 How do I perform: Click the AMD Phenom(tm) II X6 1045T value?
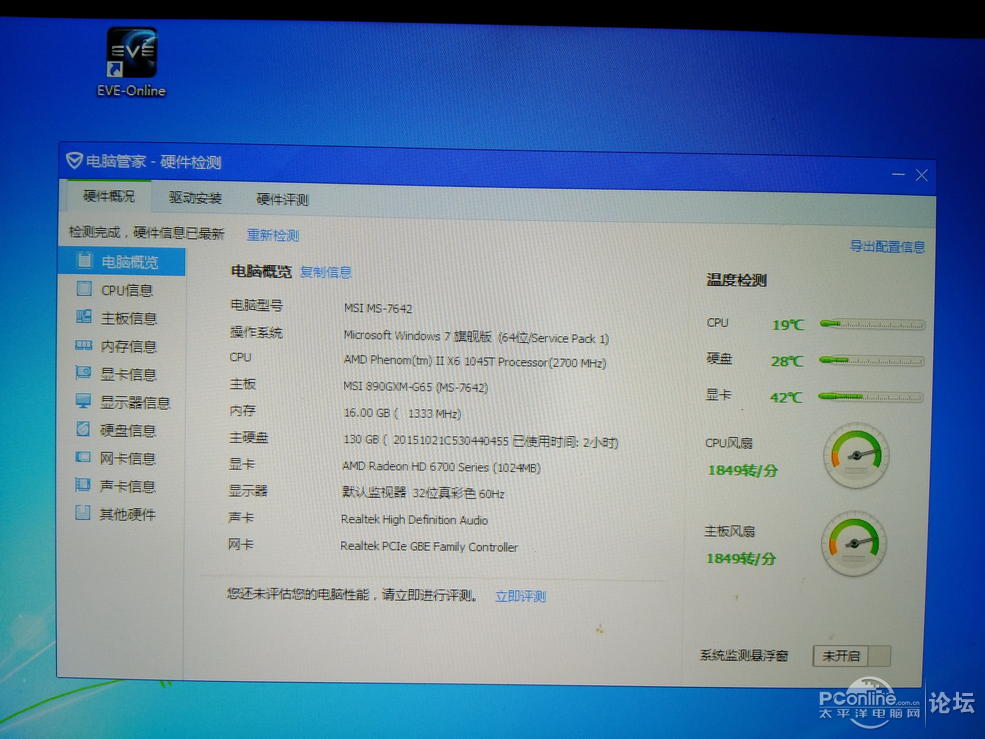point(475,362)
